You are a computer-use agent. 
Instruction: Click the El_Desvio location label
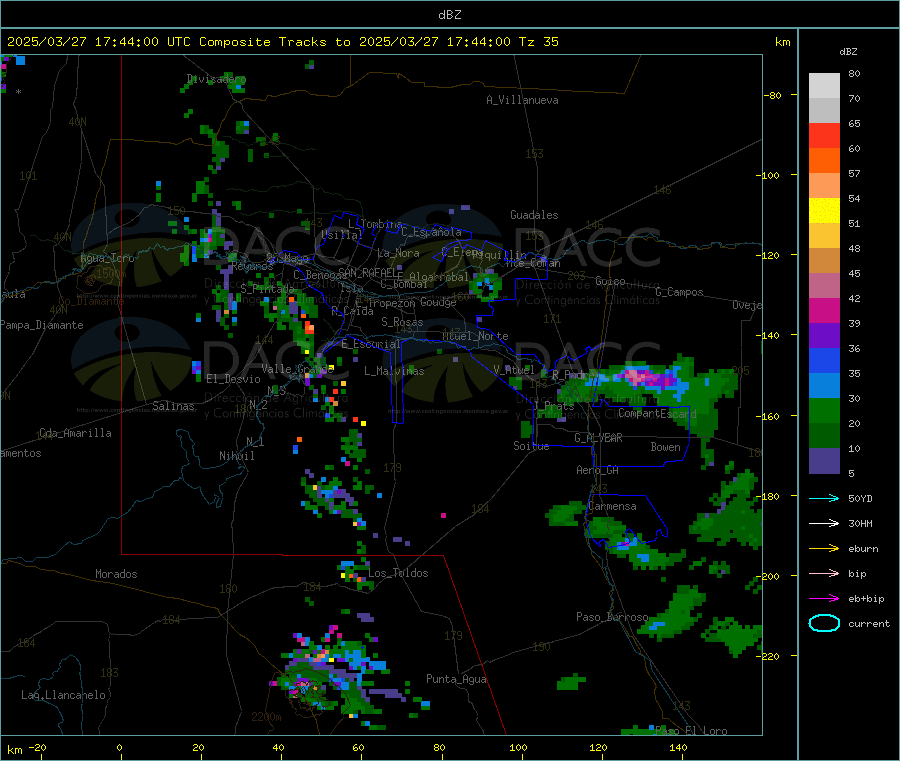pos(234,379)
